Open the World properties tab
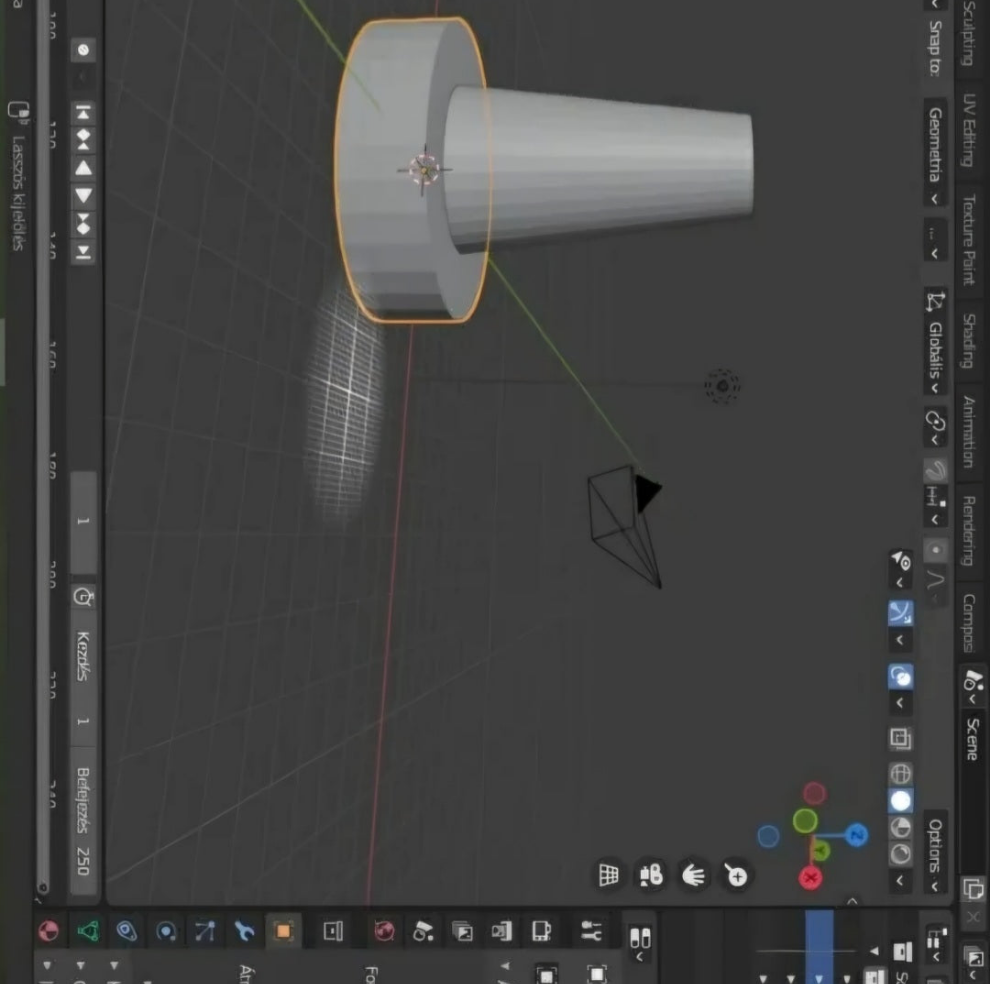This screenshot has height=984, width=990. tap(384, 932)
